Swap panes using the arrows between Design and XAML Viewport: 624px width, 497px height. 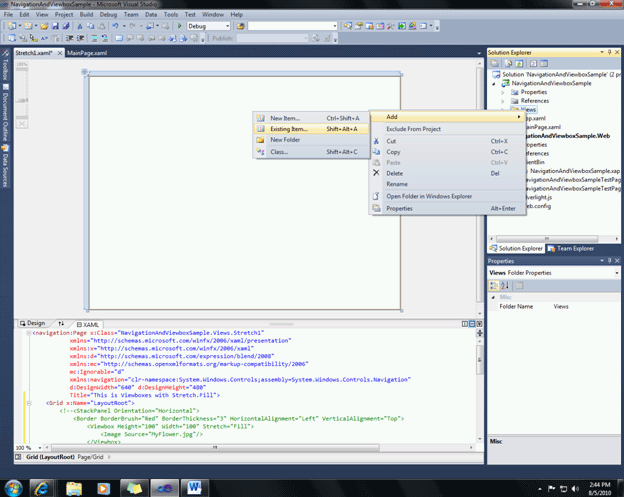(x=62, y=324)
